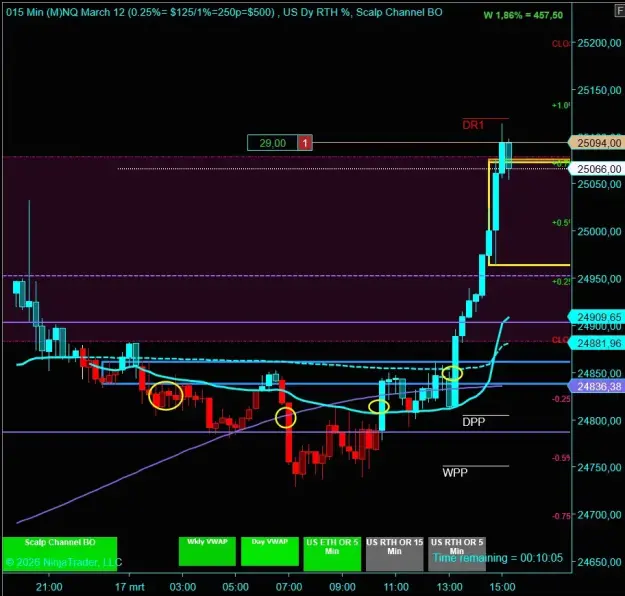Click the W 1,86% = 457,50 readout
The image size is (625, 596).
coord(523,15)
